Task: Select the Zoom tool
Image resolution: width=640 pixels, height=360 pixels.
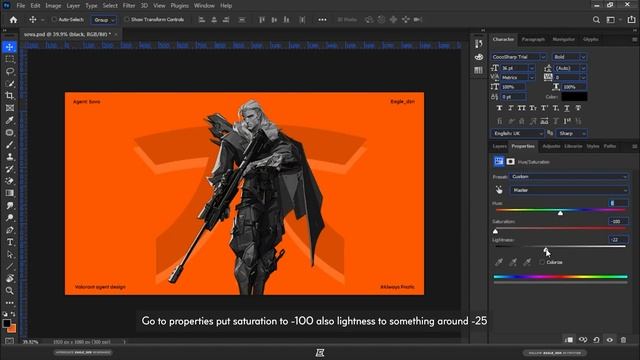Action: click(9, 291)
